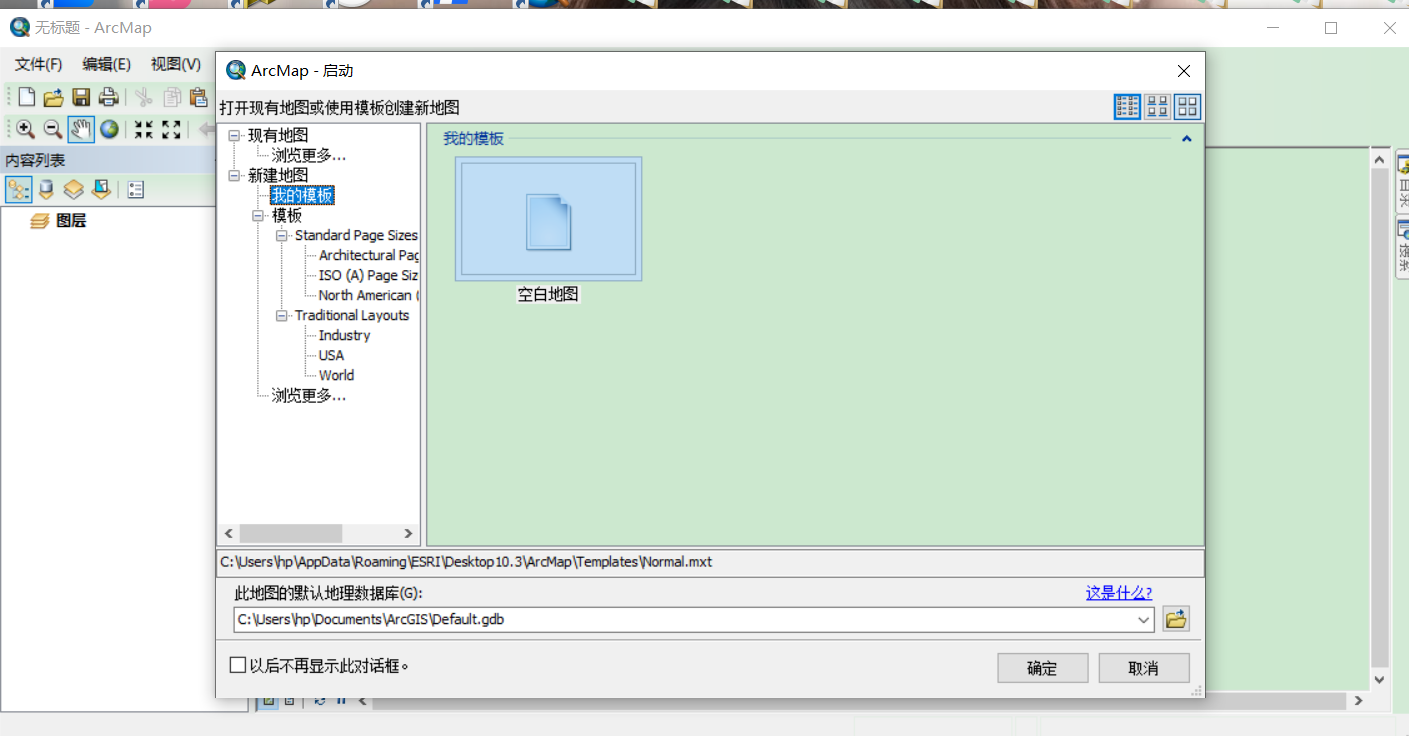
Task: Select 我的模板 in the tree
Action: point(302,195)
